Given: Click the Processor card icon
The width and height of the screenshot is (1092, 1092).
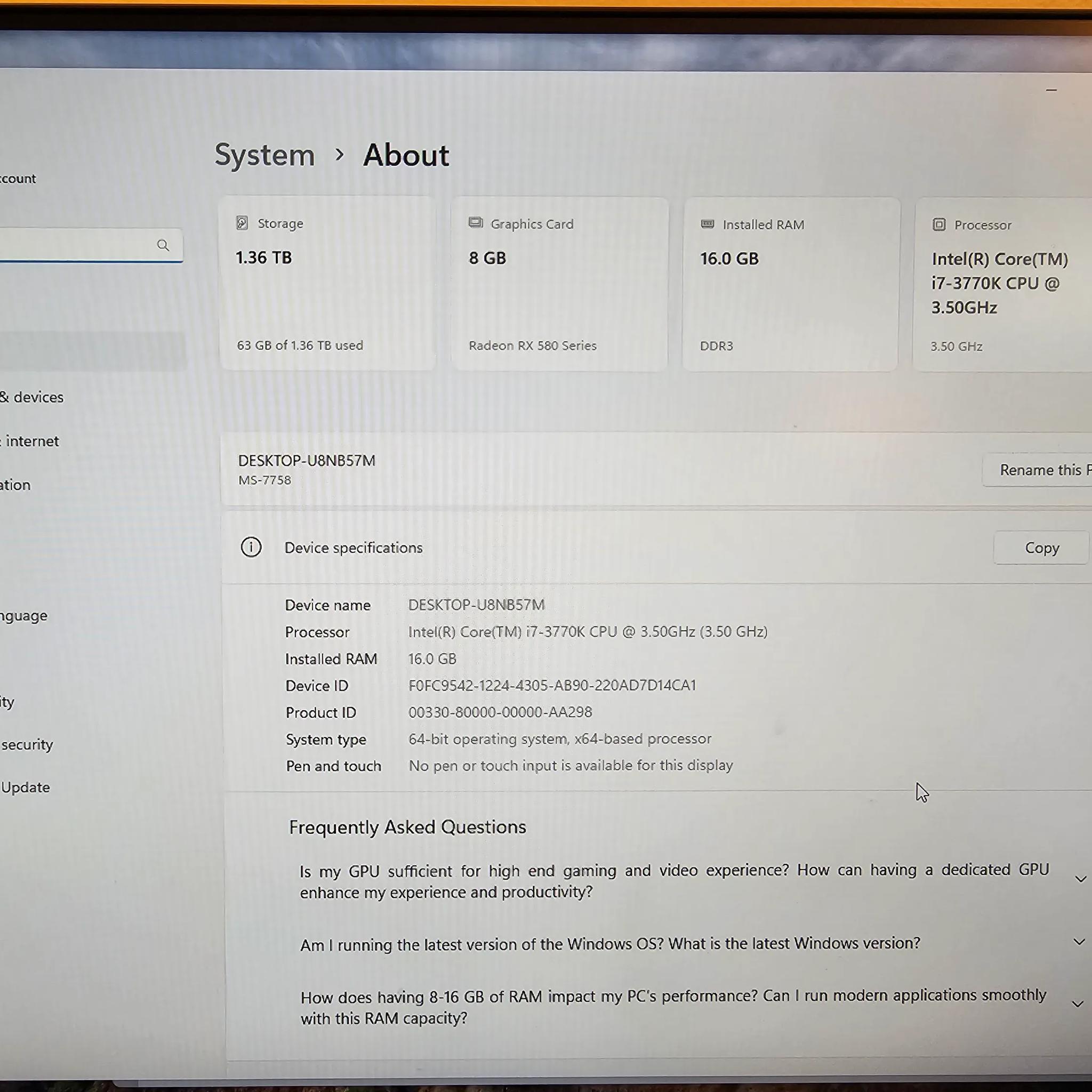Looking at the screenshot, I should (938, 224).
